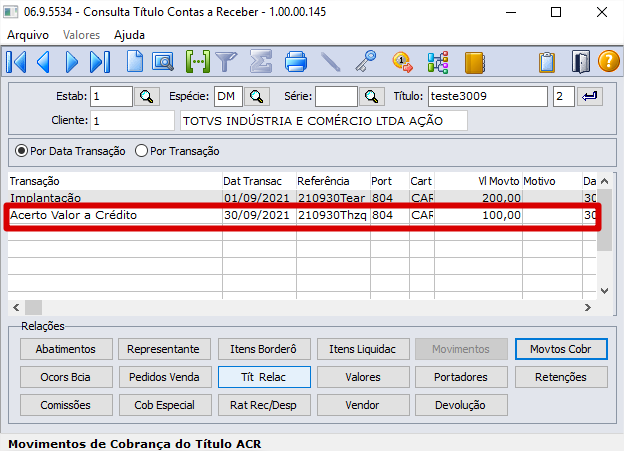Click the printer icon
Viewport: 624px width, 451px height.
pos(296,62)
